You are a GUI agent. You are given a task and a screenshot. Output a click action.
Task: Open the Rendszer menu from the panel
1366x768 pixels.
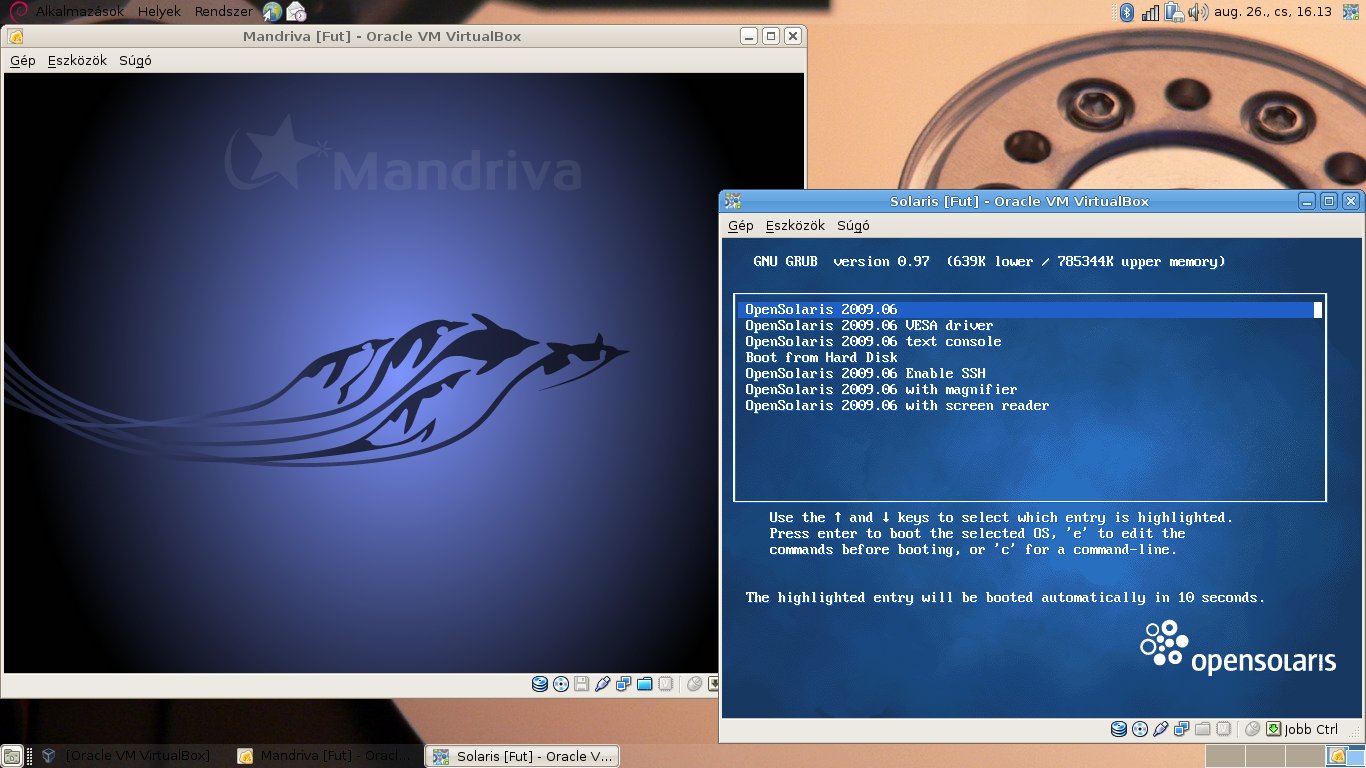[224, 12]
